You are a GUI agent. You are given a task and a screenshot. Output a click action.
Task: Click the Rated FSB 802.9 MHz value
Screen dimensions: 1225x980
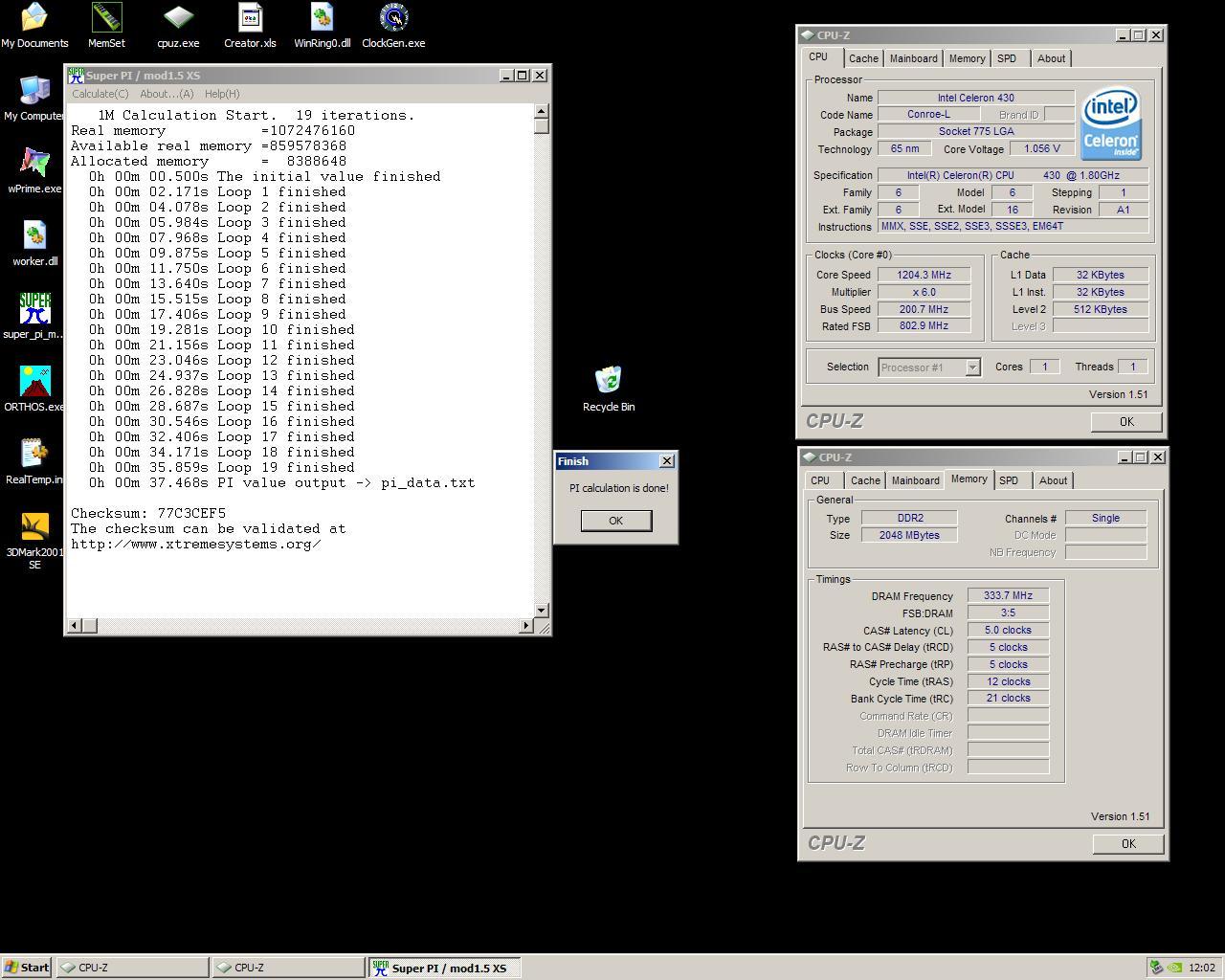924,325
